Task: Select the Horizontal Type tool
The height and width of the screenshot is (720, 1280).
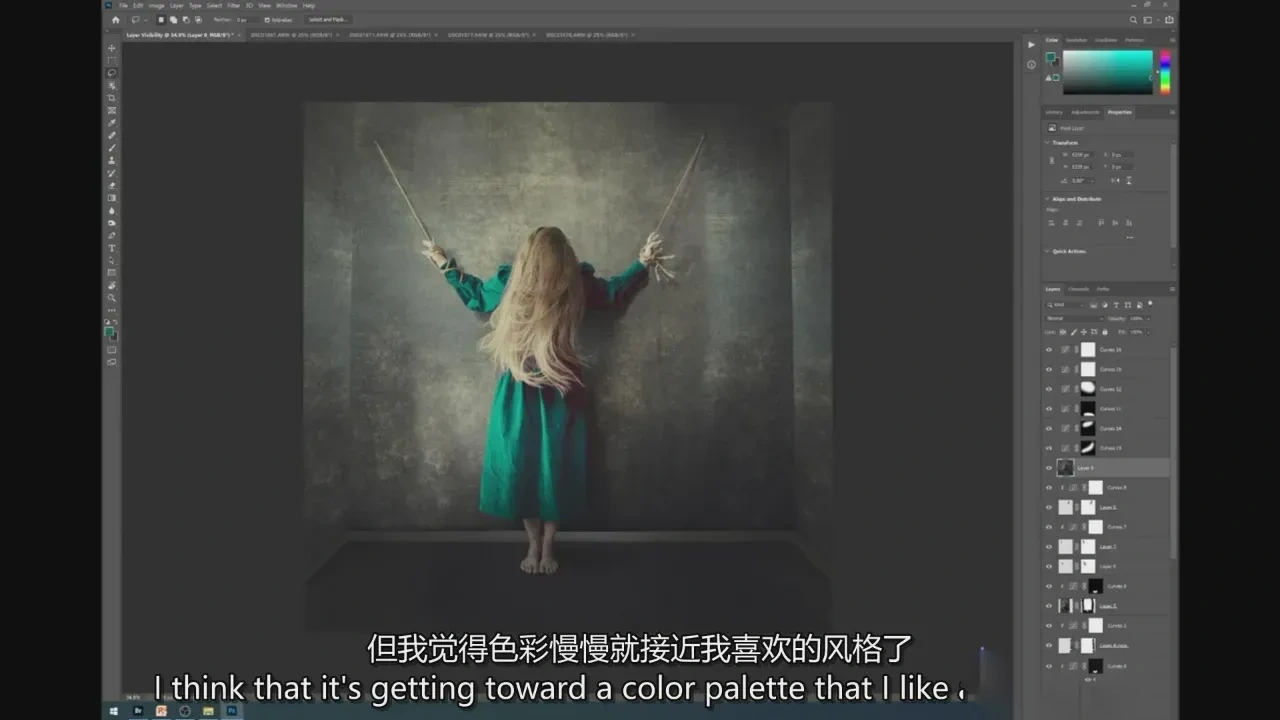Action: pos(112,248)
